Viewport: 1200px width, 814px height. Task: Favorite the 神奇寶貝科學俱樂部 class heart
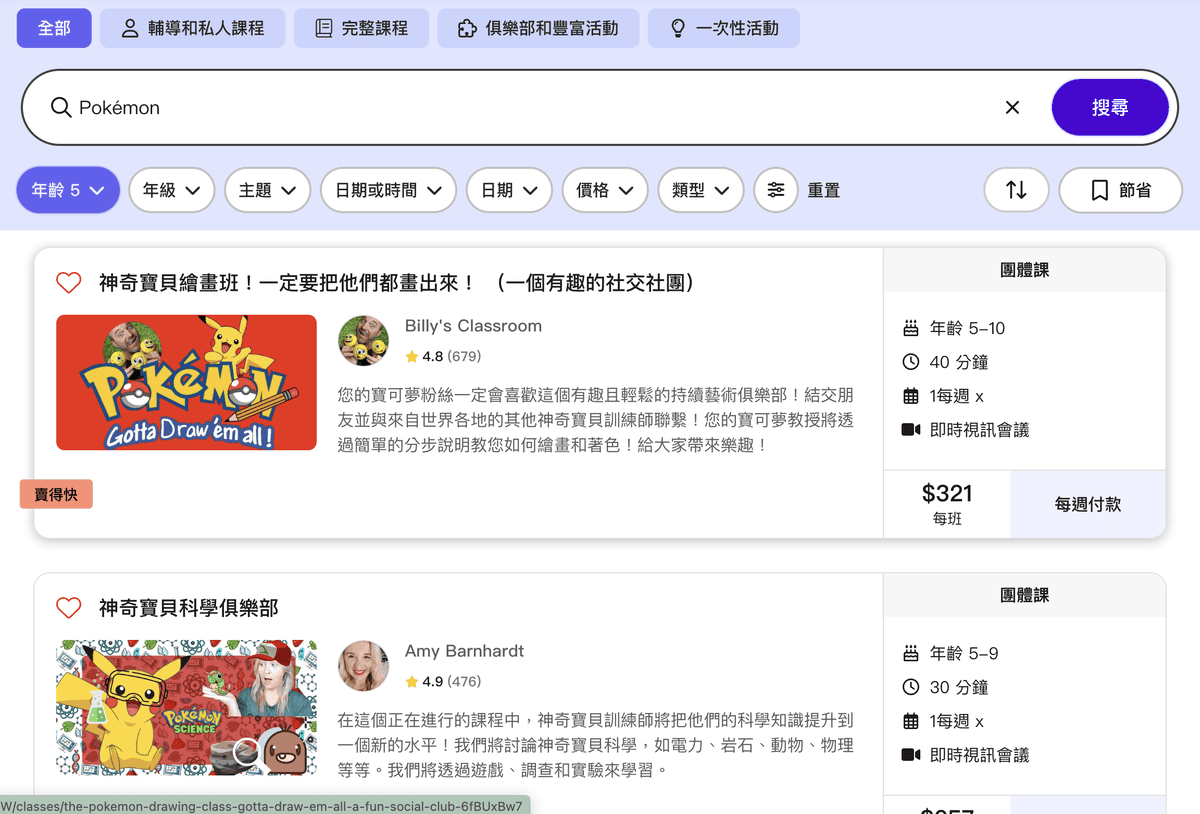pos(68,607)
